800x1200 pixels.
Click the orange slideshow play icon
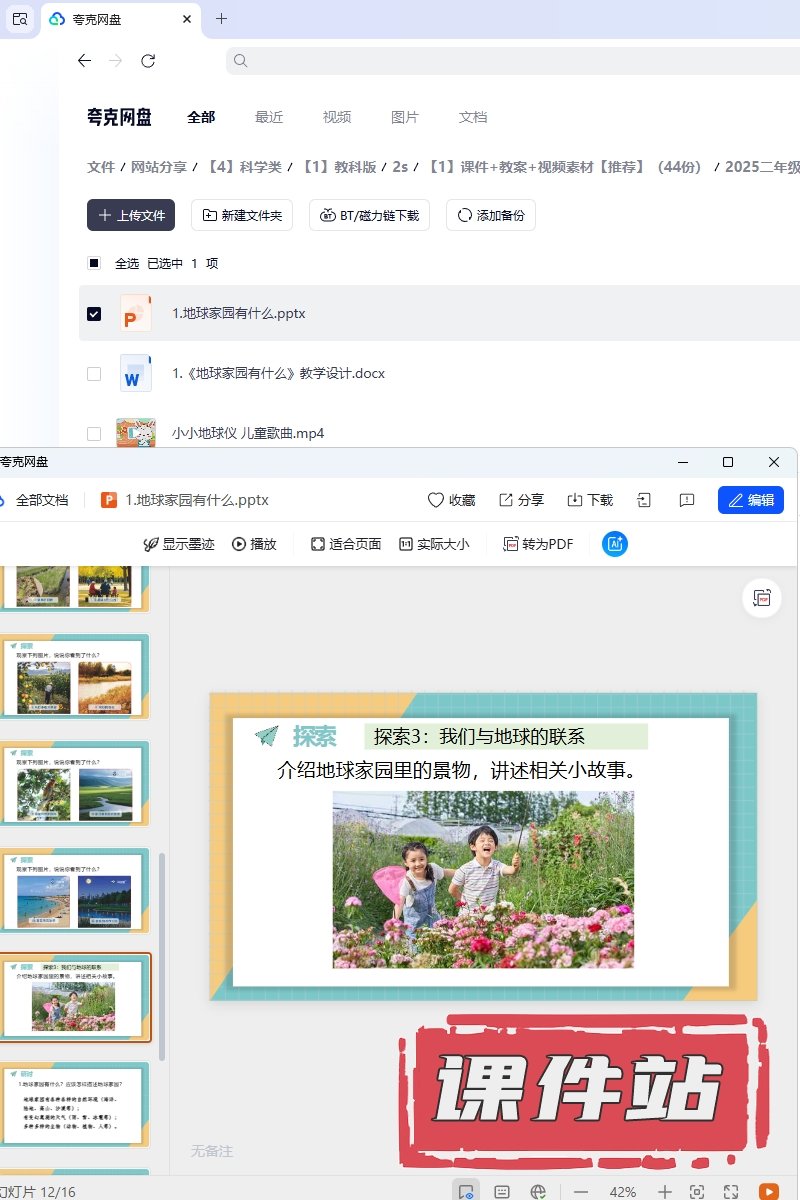pyautogui.click(x=768, y=1191)
